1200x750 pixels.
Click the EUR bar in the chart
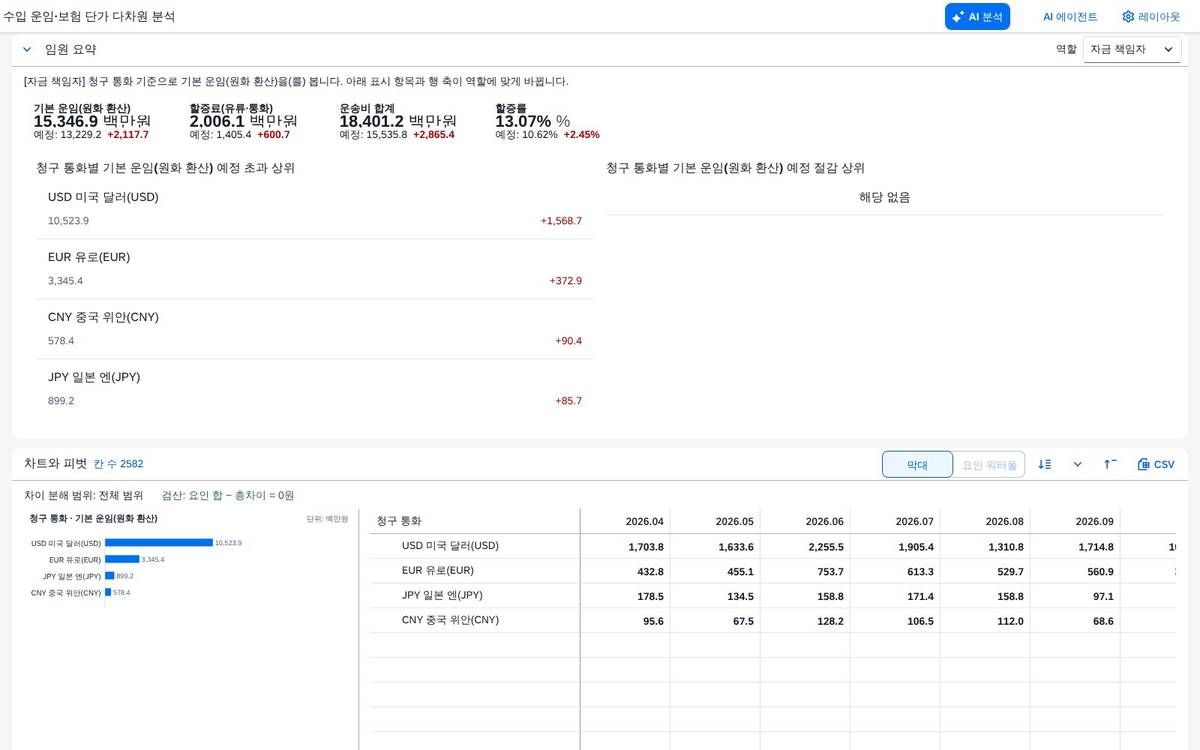[x=122, y=559]
